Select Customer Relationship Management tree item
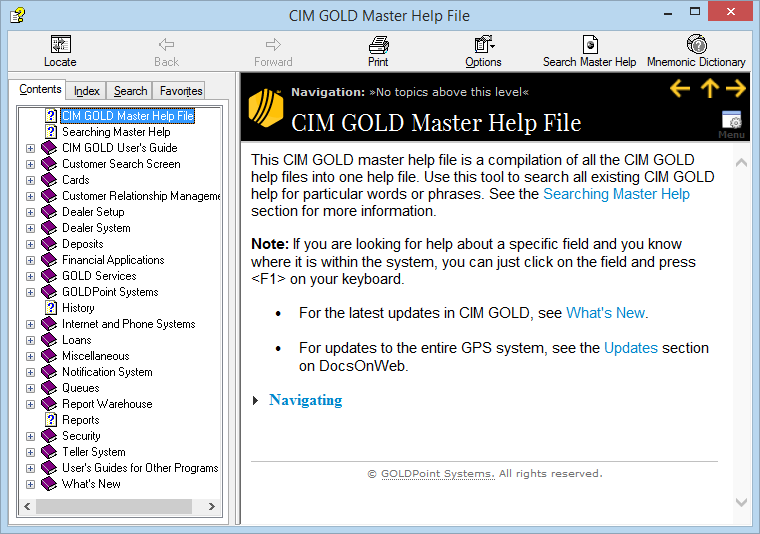The height and width of the screenshot is (534, 760). pos(141,196)
